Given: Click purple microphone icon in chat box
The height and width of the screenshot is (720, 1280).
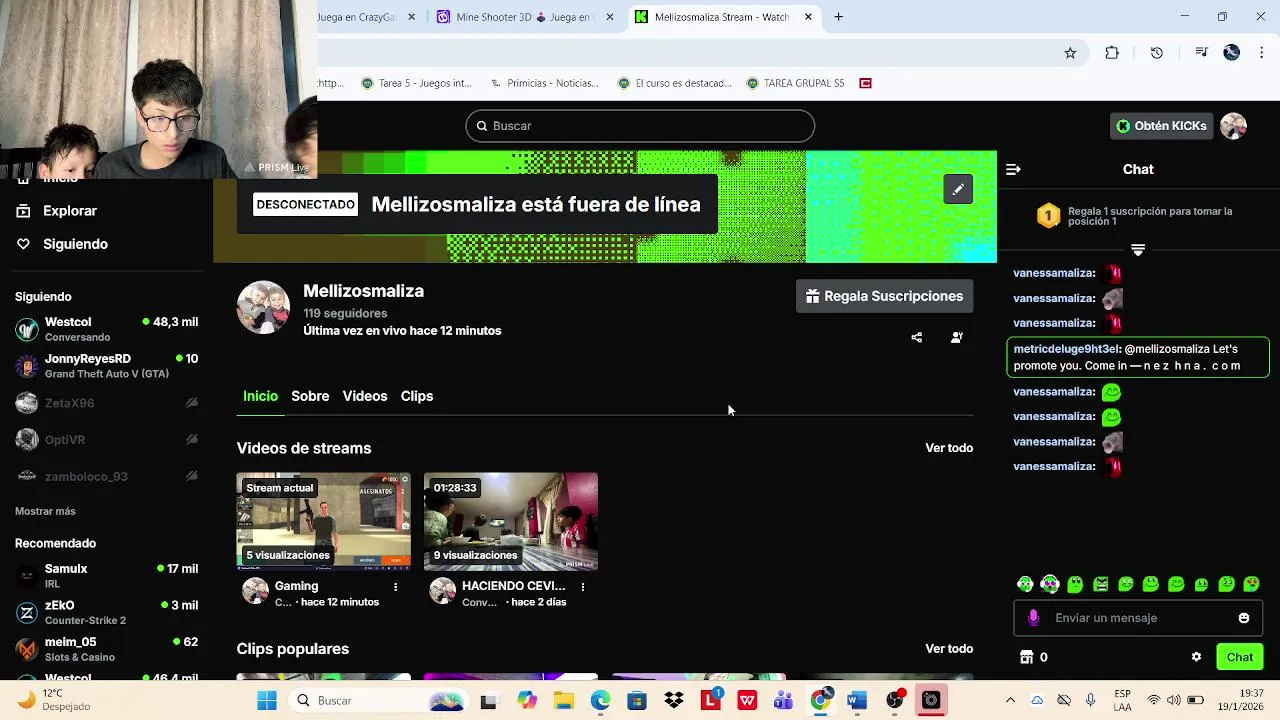Looking at the screenshot, I should [x=1033, y=618].
